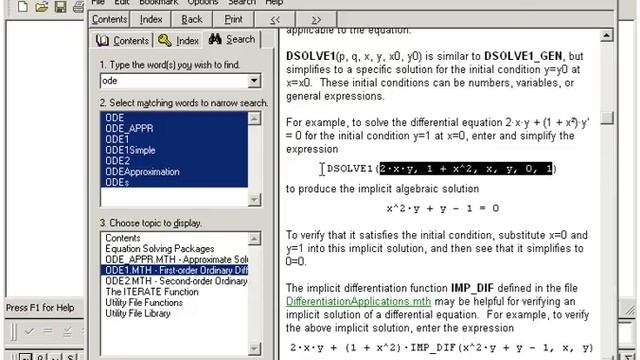Click the help content scrollbar thumb
The height and width of the screenshot is (360, 640).
pyautogui.click(x=607, y=118)
